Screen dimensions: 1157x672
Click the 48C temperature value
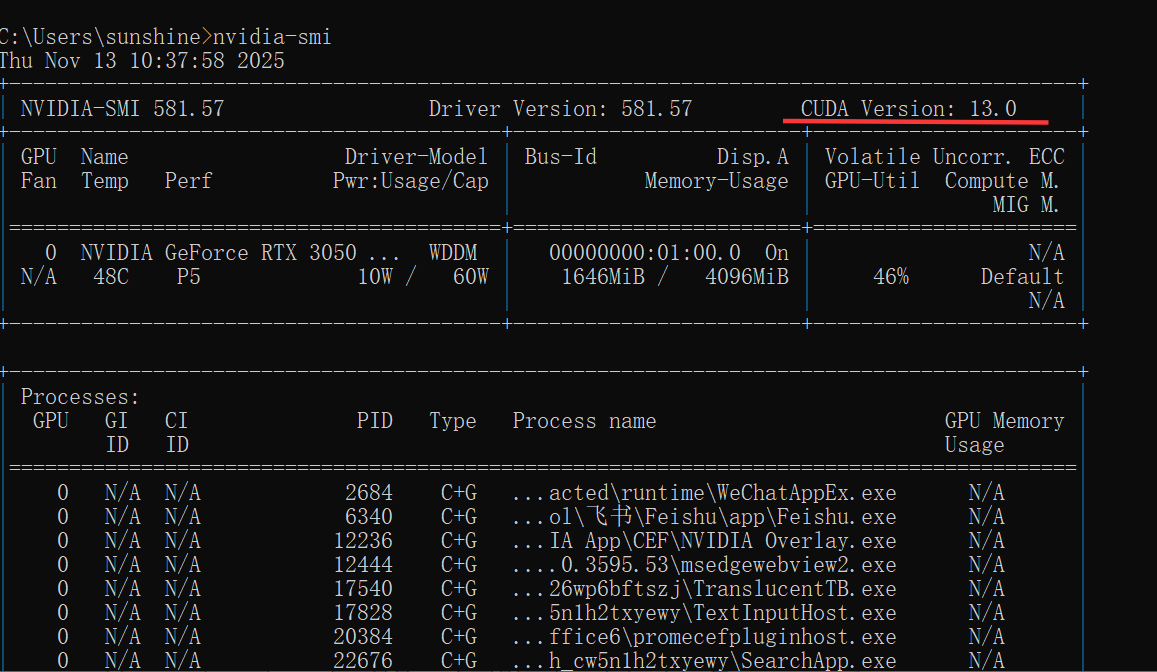[x=111, y=277]
